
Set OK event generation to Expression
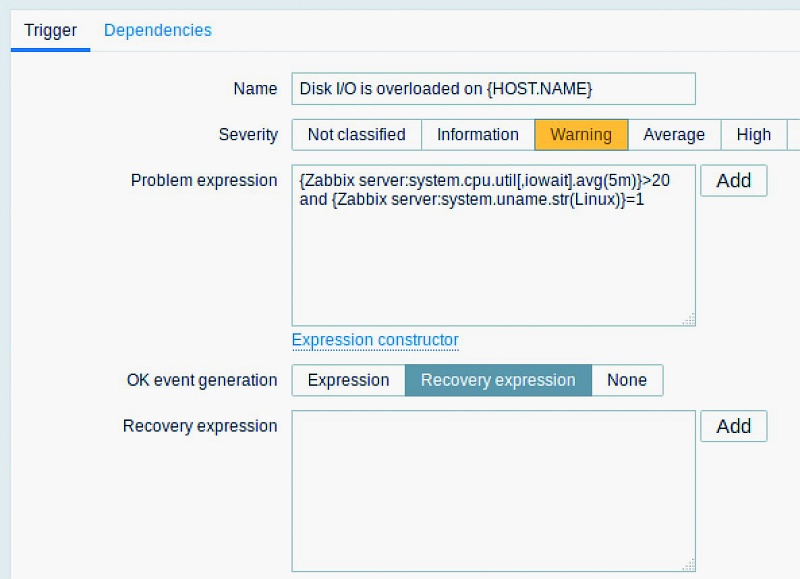click(x=348, y=380)
